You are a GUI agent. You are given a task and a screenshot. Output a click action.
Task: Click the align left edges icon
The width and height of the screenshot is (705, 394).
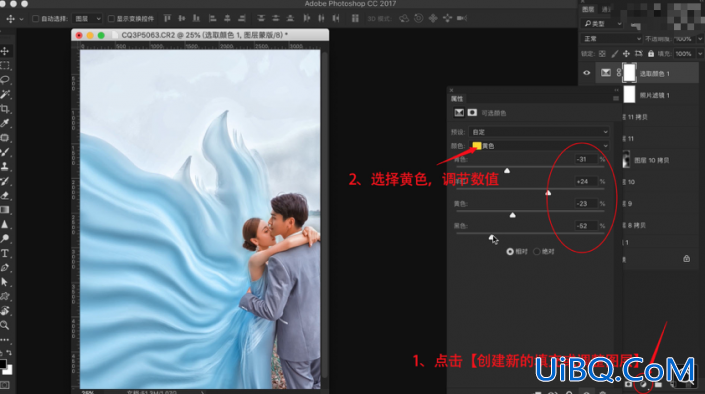tap(213, 18)
